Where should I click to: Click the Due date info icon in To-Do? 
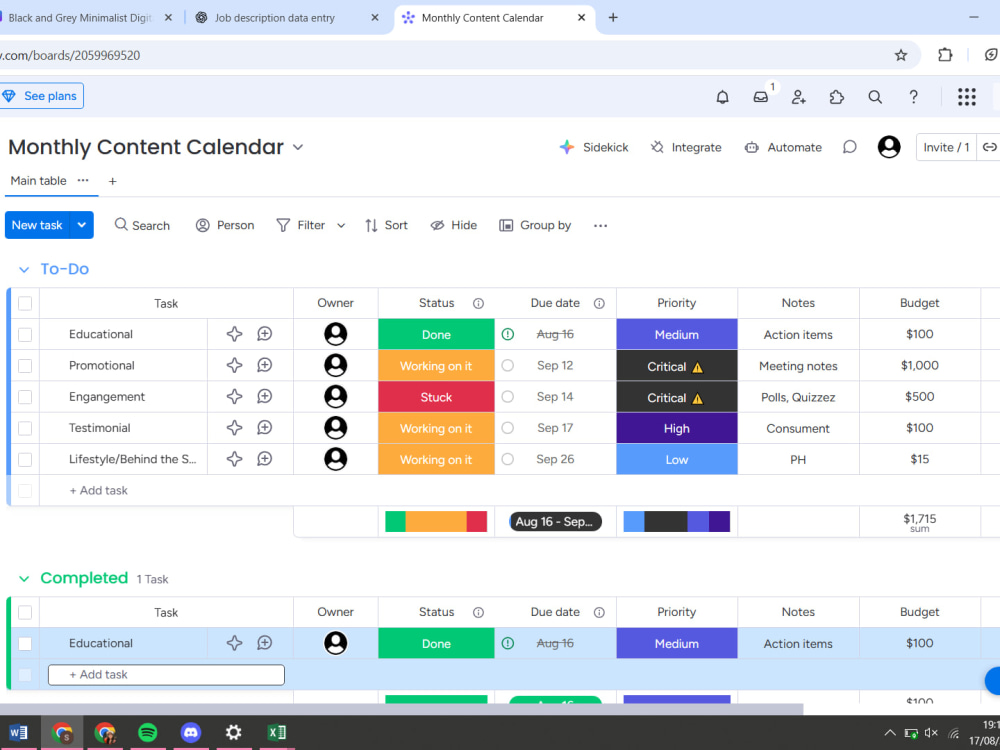pos(599,304)
